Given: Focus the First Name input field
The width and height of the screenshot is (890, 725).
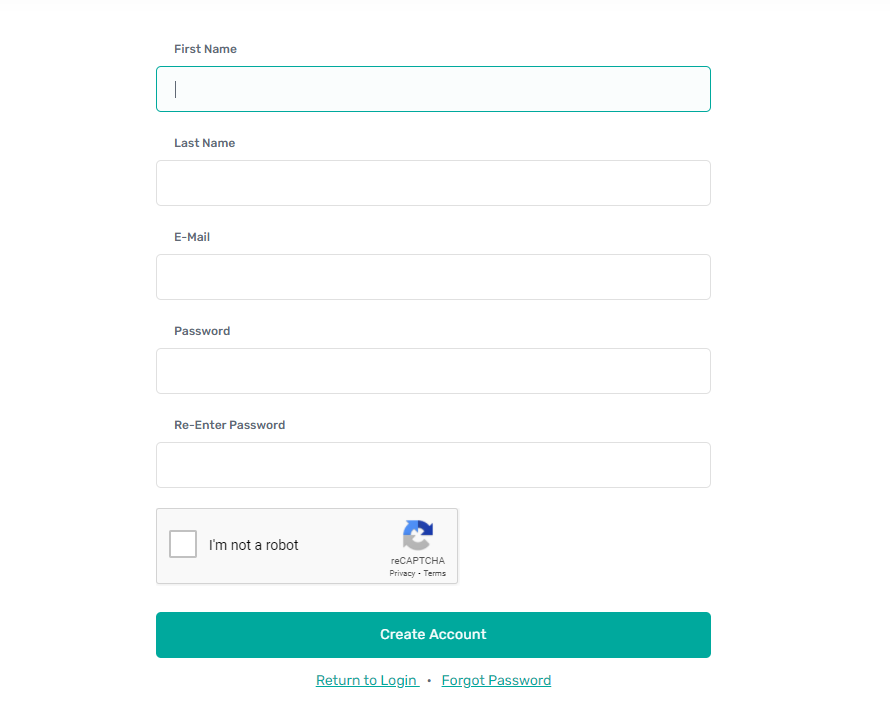Looking at the screenshot, I should [433, 89].
